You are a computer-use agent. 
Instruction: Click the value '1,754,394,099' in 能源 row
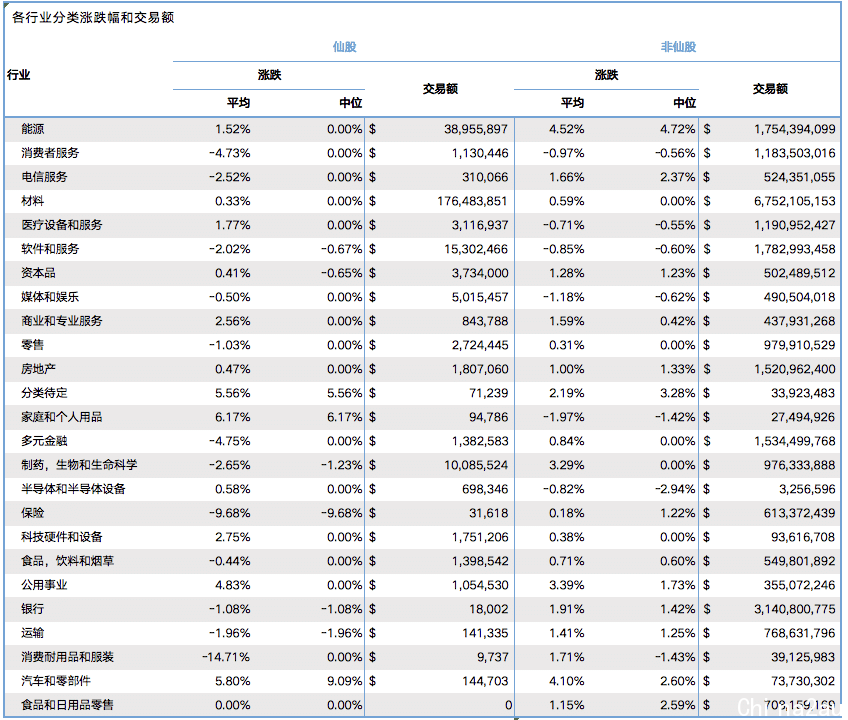(794, 129)
